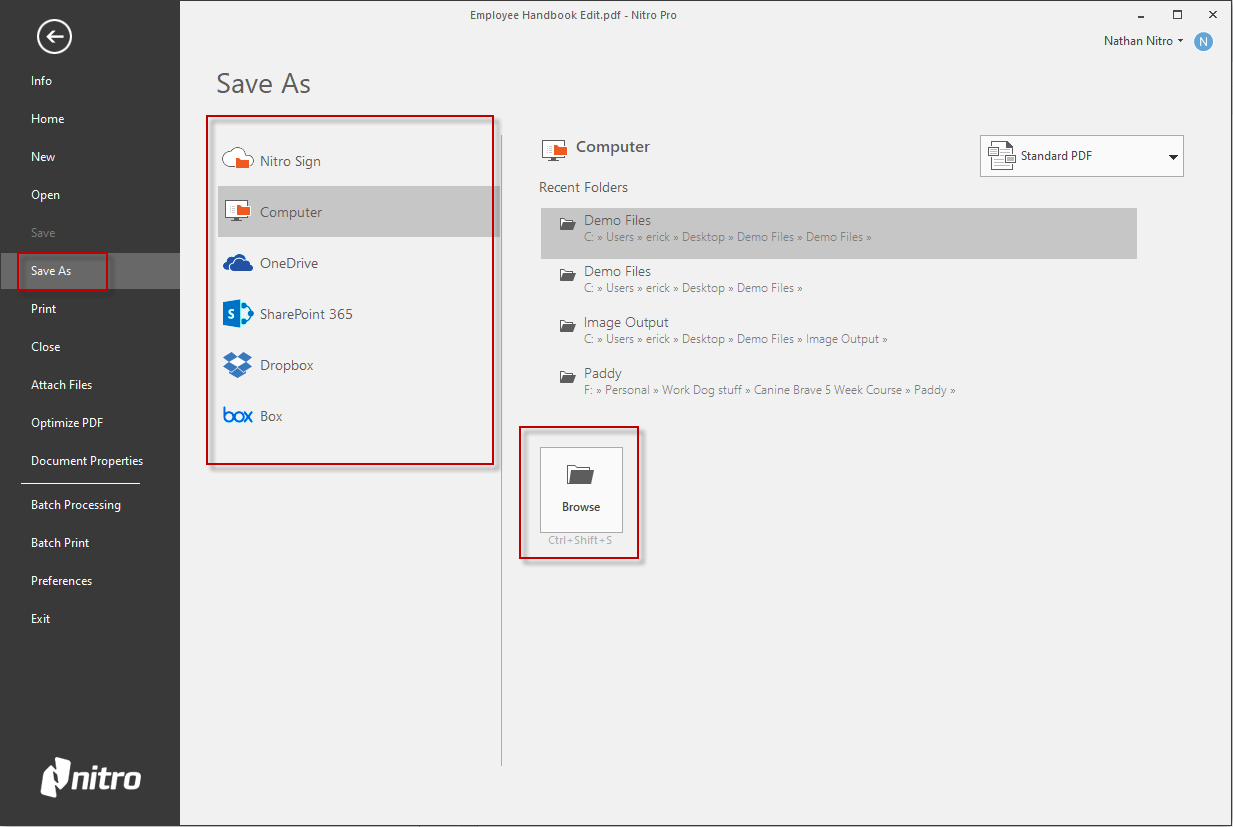Choose the OneDrive cloud icon
This screenshot has width=1233, height=827.
237,263
